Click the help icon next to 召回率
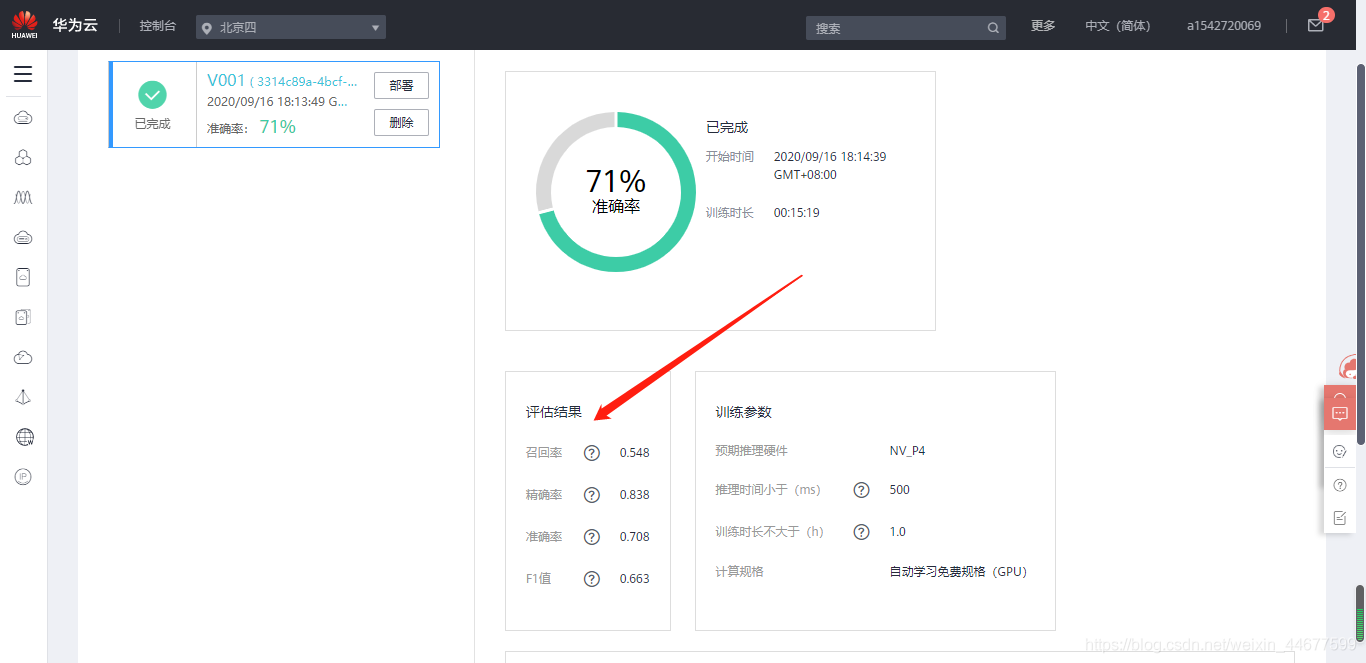The image size is (1366, 663). coord(592,453)
